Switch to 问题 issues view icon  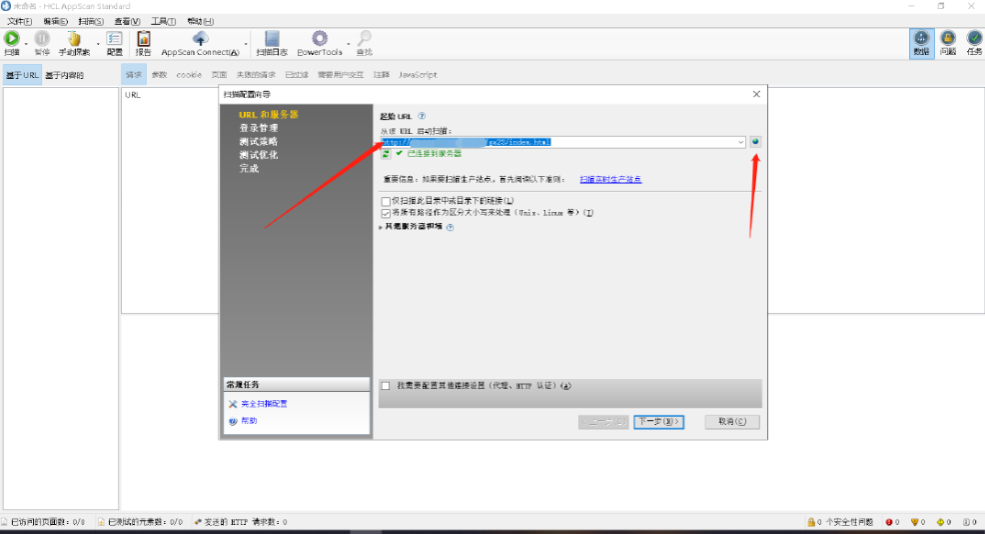[948, 38]
